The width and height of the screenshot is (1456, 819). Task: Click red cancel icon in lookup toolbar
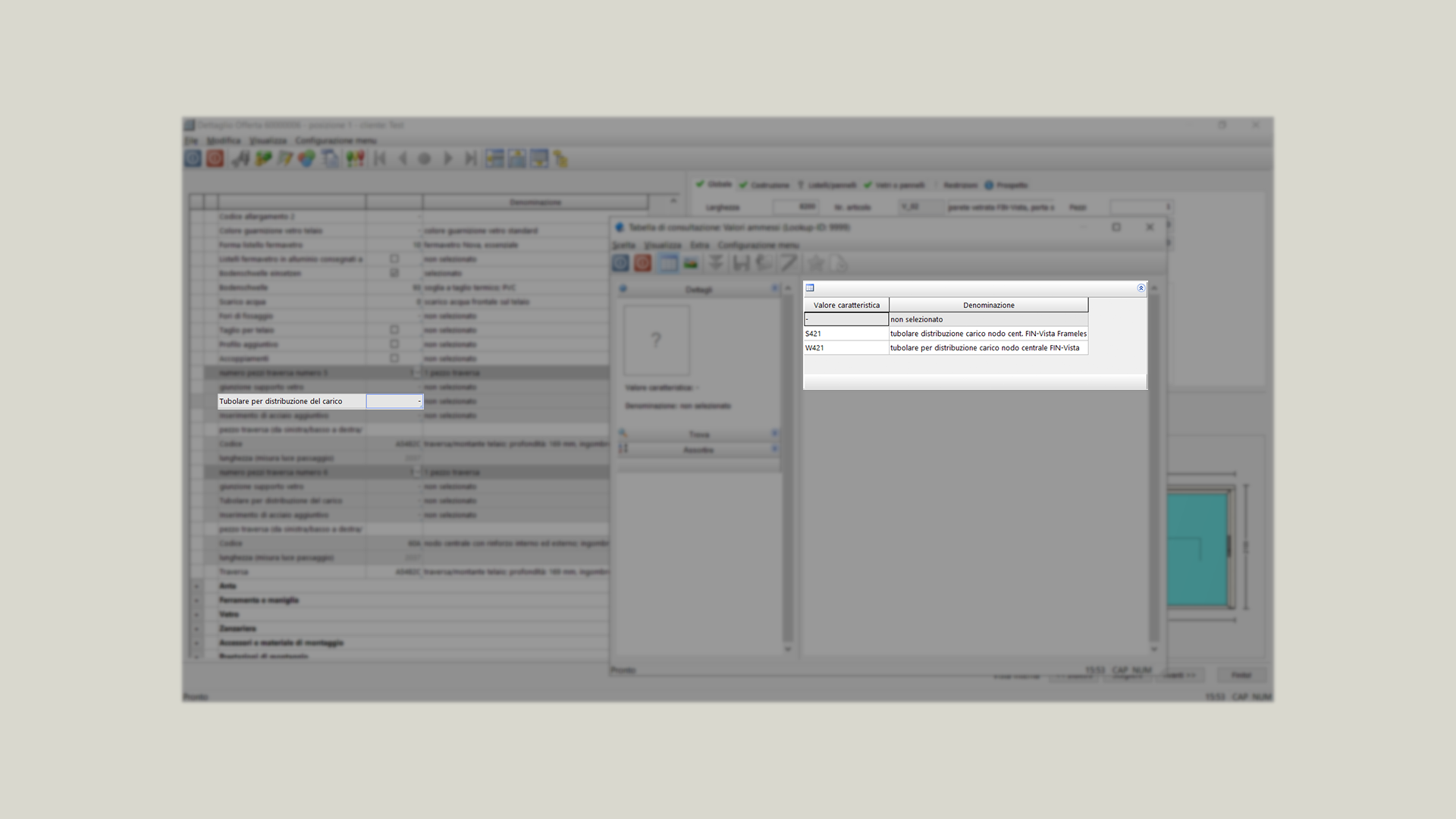coord(643,263)
